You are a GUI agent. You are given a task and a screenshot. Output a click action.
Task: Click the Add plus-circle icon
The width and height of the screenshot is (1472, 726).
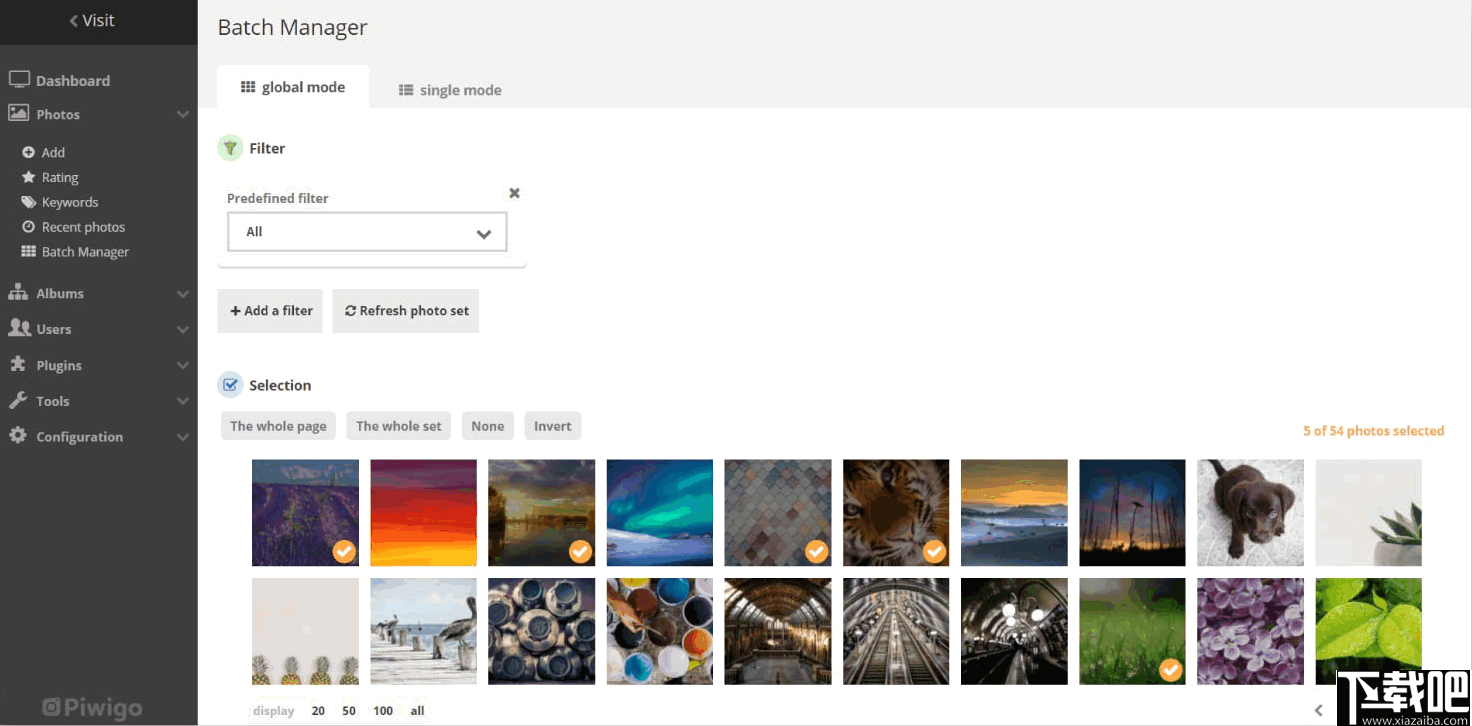29,152
